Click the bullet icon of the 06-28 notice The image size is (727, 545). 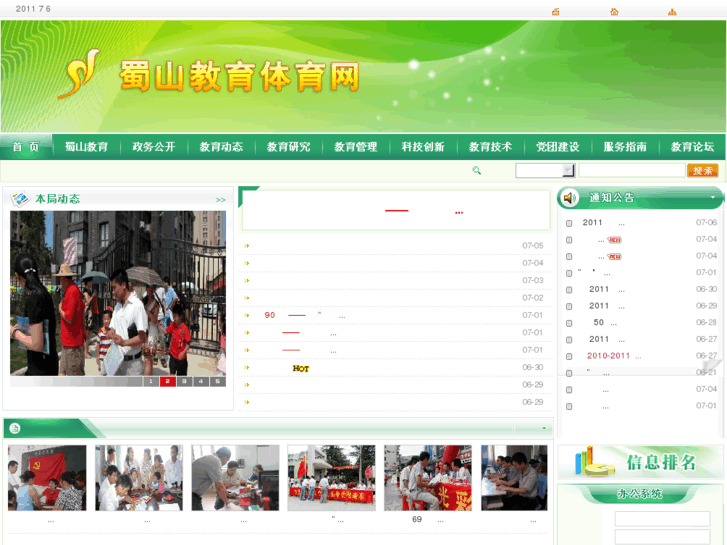pos(569,323)
